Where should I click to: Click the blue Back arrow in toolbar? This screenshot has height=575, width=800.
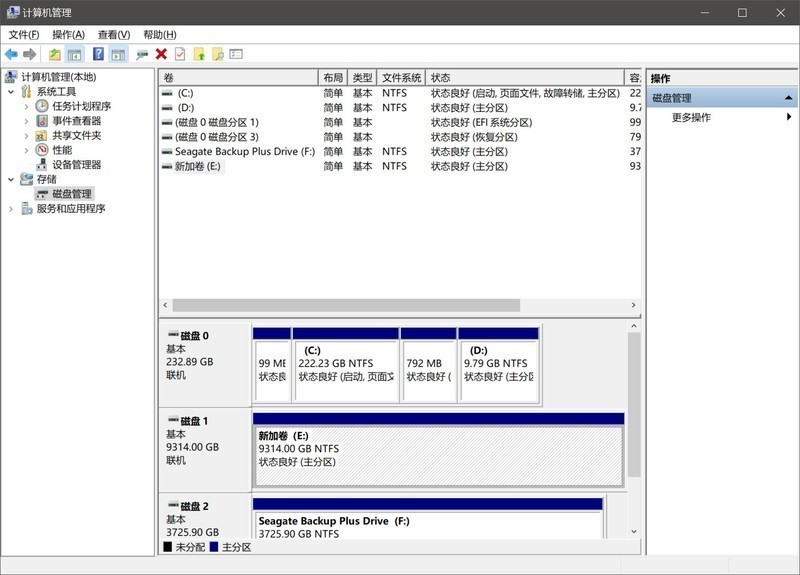(11, 54)
